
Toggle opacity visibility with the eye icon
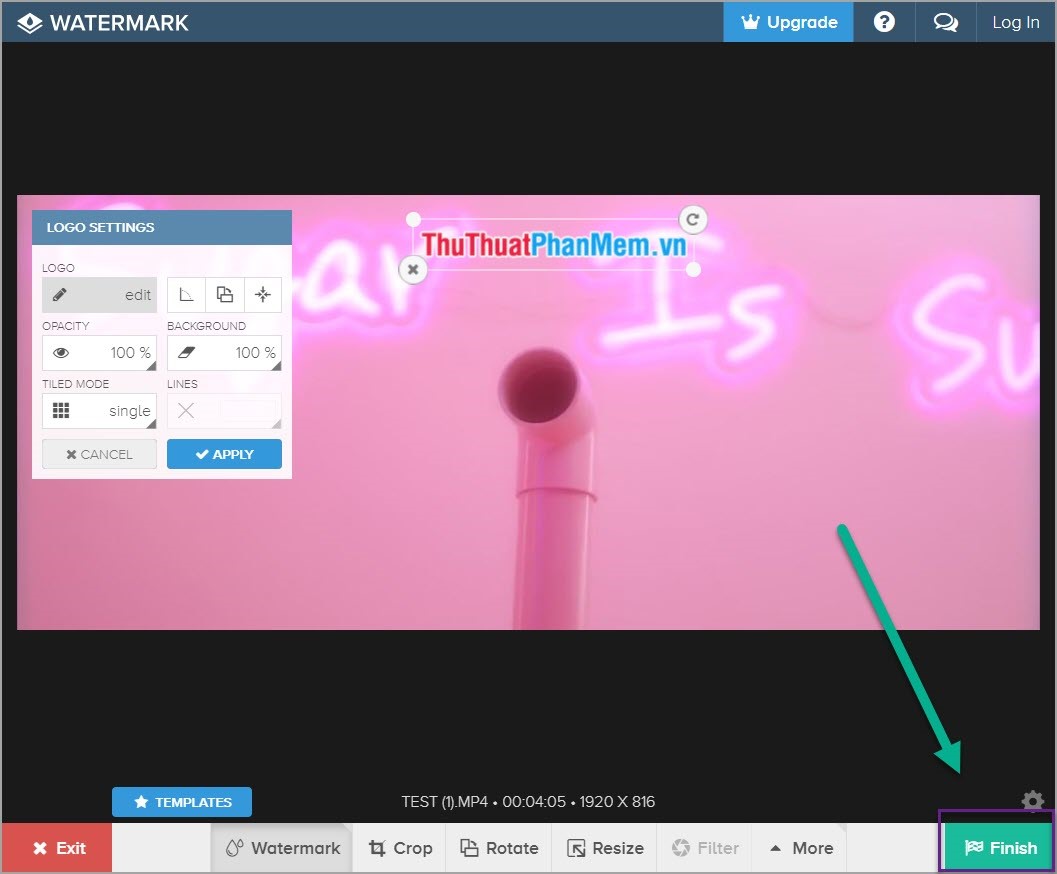click(x=62, y=352)
